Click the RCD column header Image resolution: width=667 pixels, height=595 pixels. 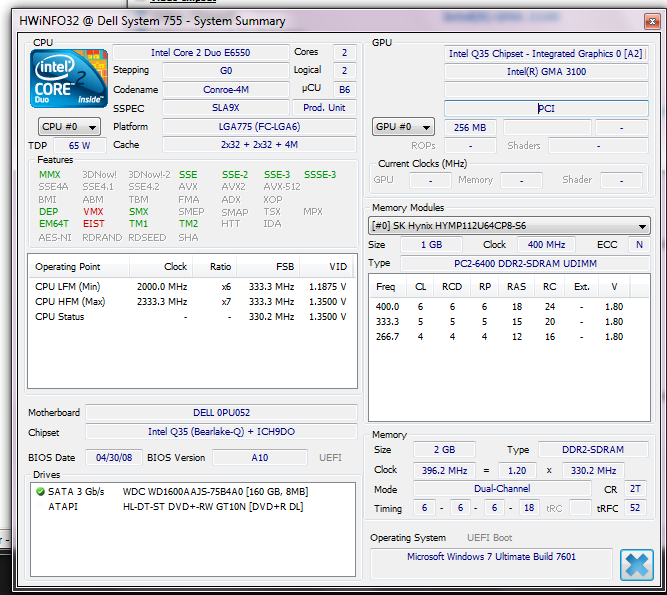point(452,287)
